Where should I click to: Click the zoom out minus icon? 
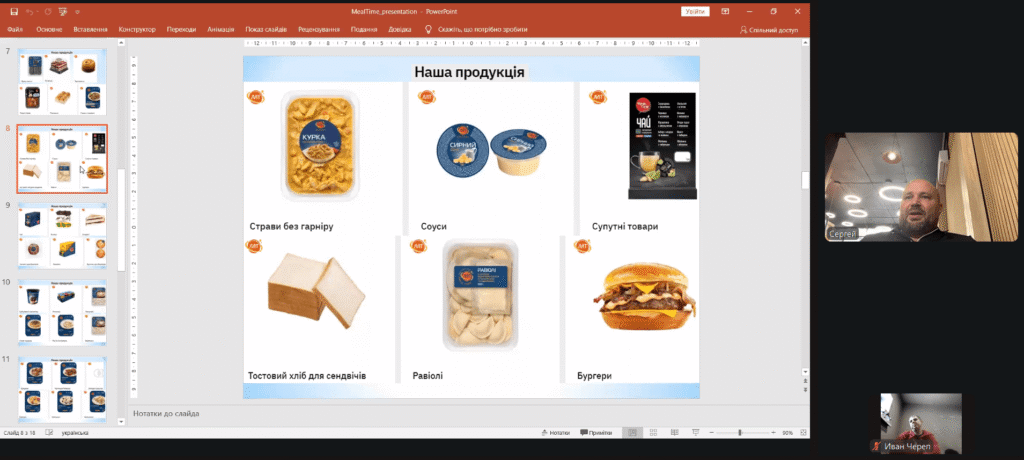coord(712,432)
